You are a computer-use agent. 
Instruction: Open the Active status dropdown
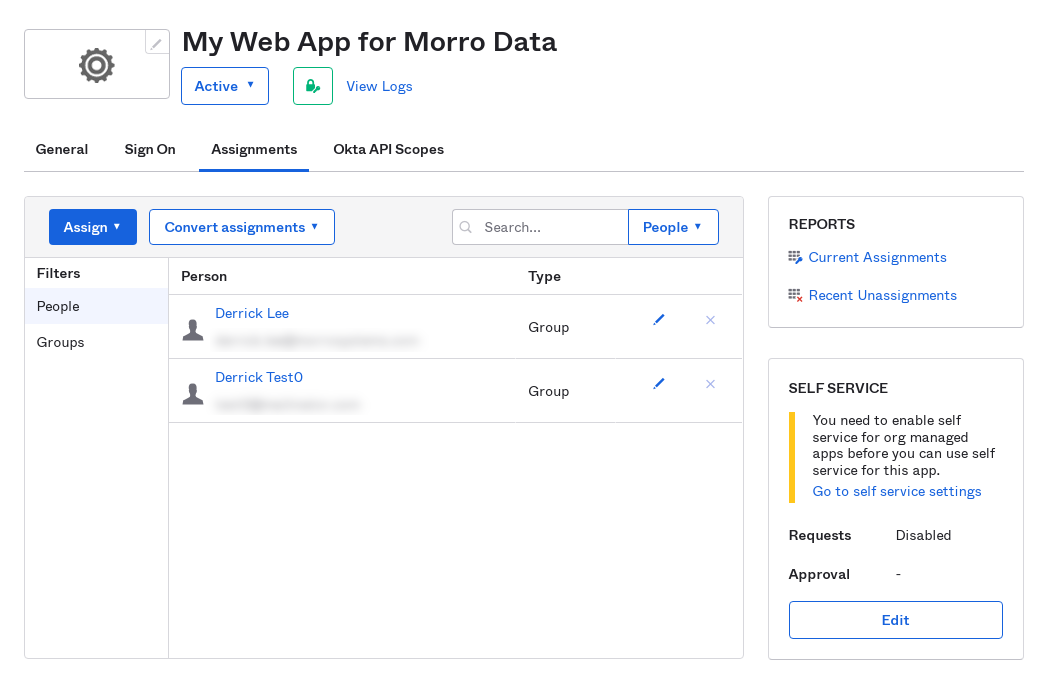click(225, 86)
